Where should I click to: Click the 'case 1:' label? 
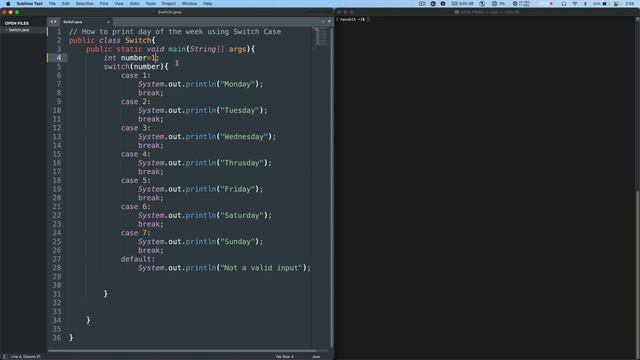136,76
